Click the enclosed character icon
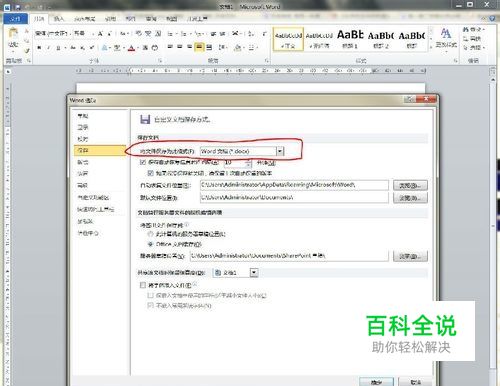The width and height of the screenshot is (500, 386). (155, 48)
